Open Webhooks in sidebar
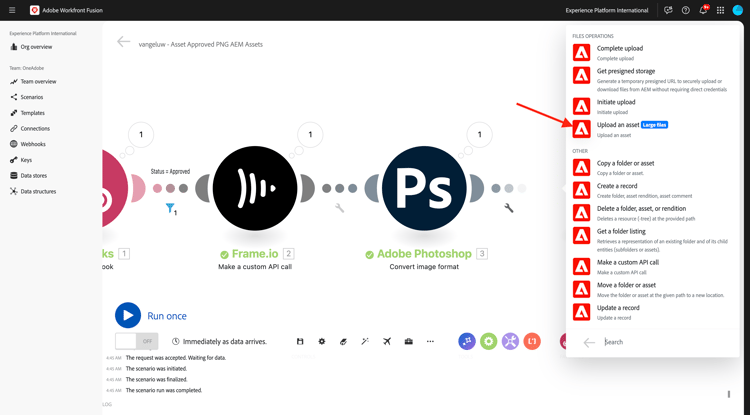The image size is (750, 415). (28, 144)
